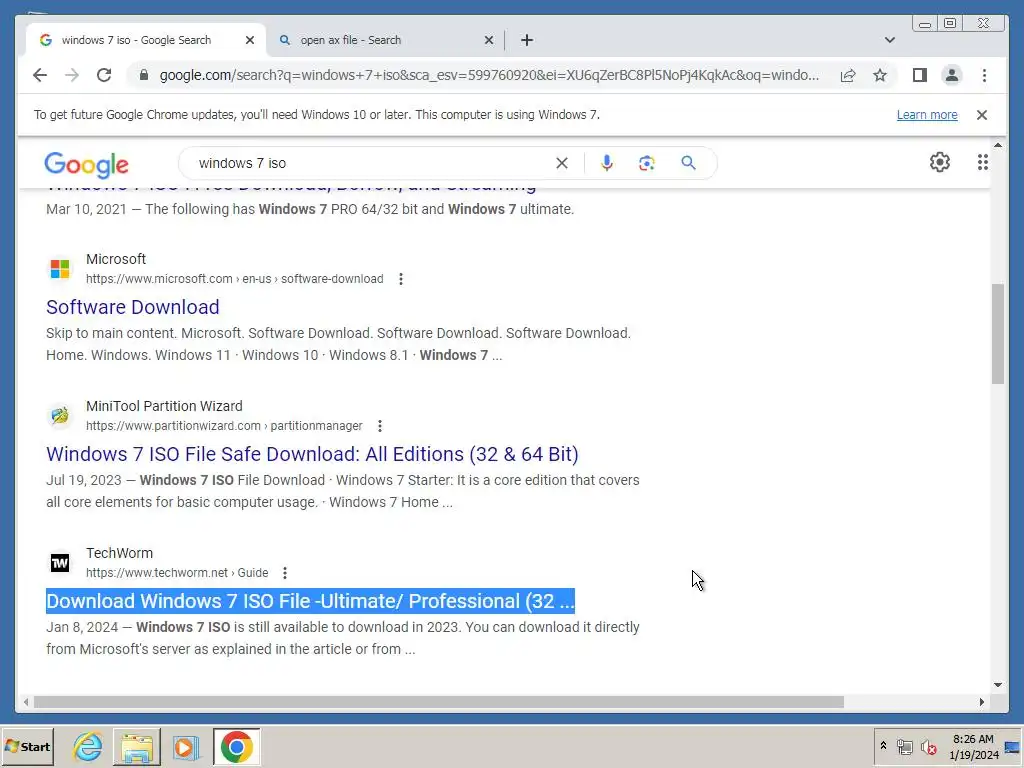Open the Software Download result
Screen dimensions: 1024x768
[133, 307]
